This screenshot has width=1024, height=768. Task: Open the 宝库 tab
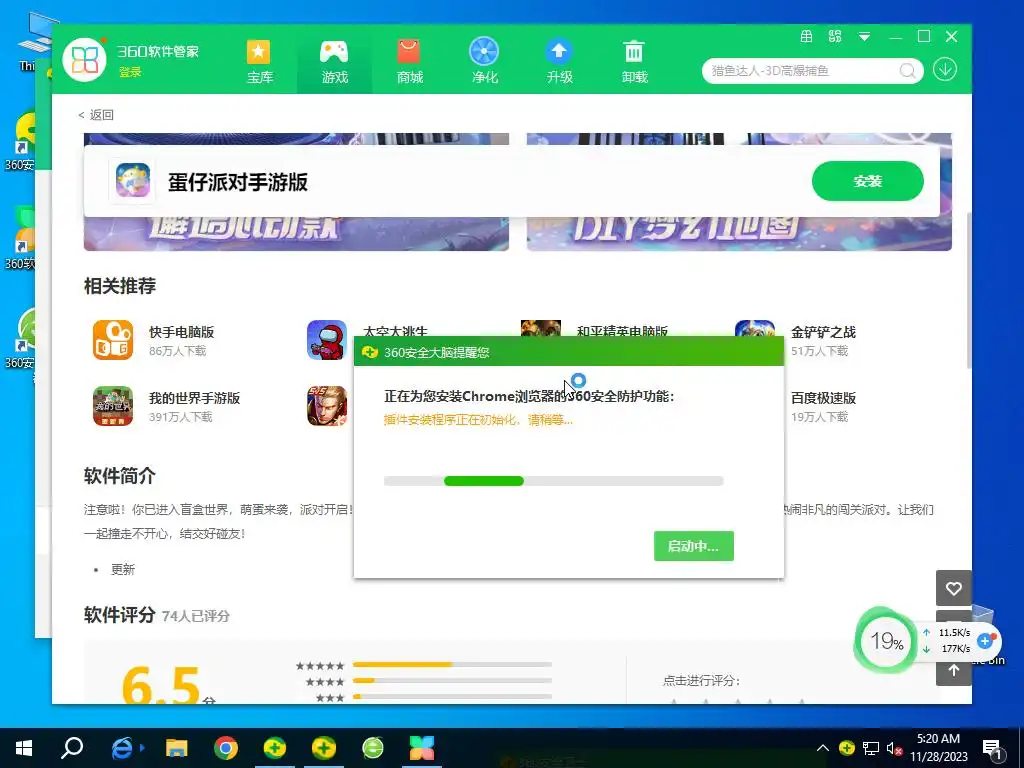click(x=259, y=63)
